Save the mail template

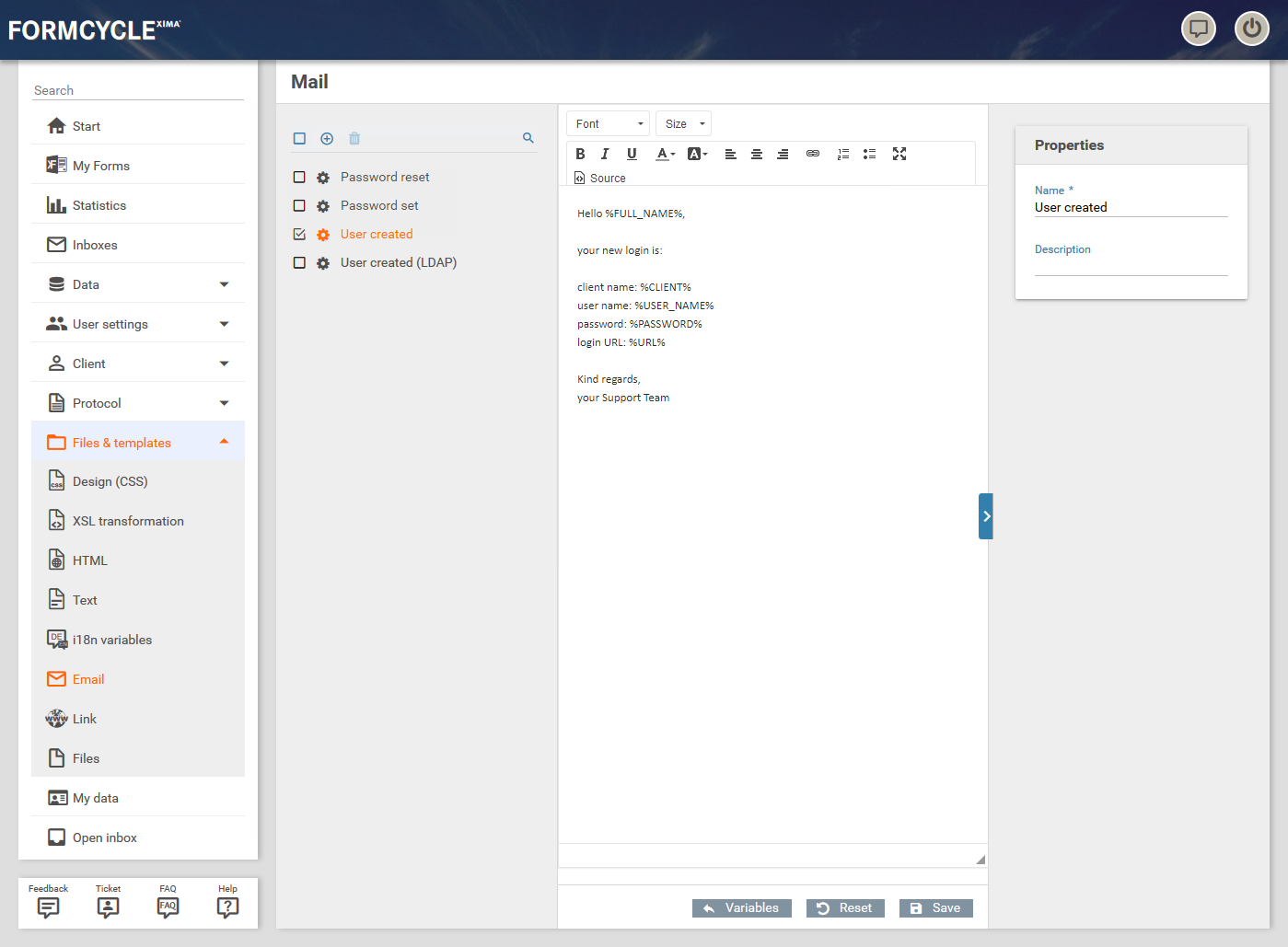tap(936, 908)
